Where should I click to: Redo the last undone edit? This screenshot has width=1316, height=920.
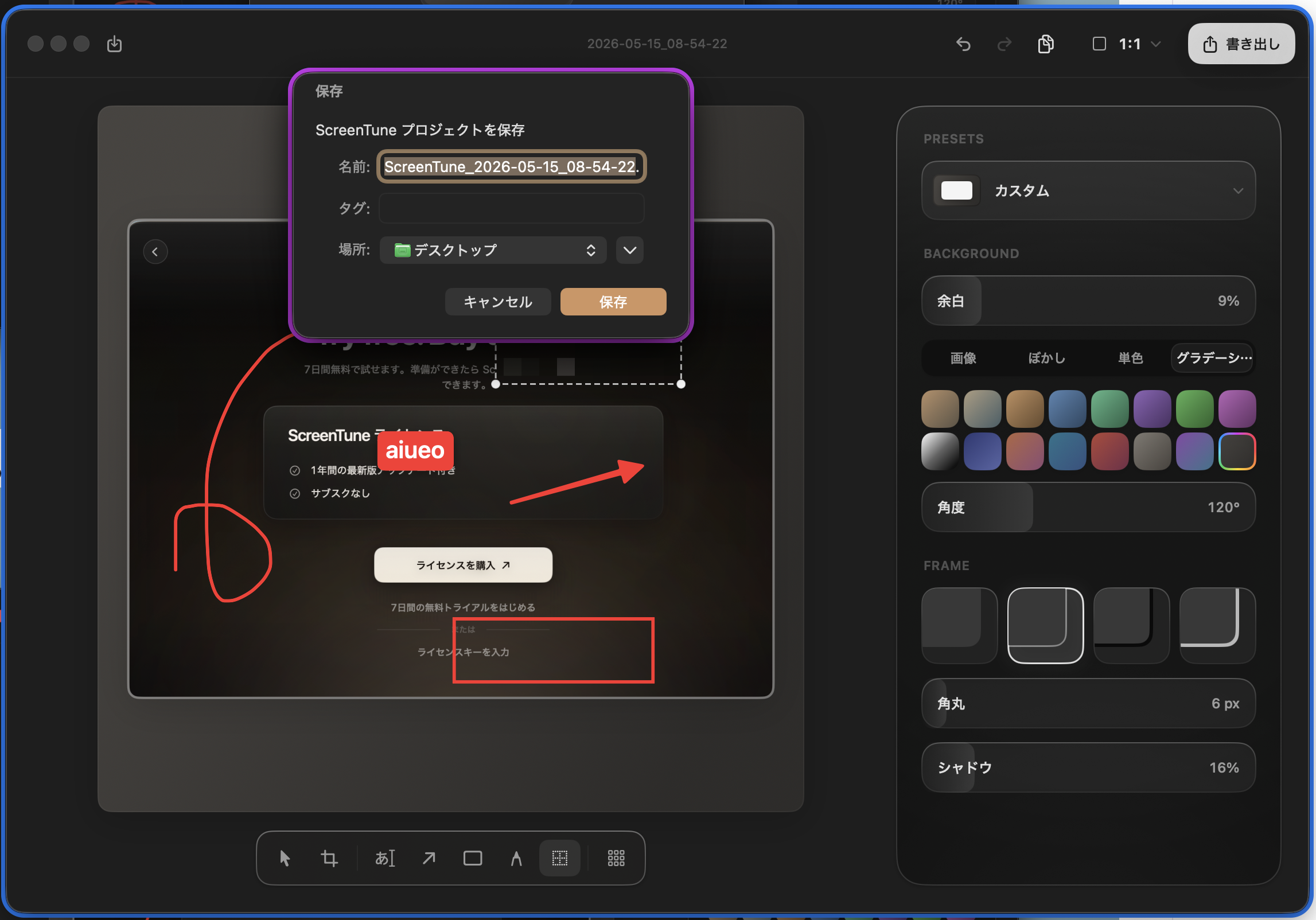(1004, 44)
